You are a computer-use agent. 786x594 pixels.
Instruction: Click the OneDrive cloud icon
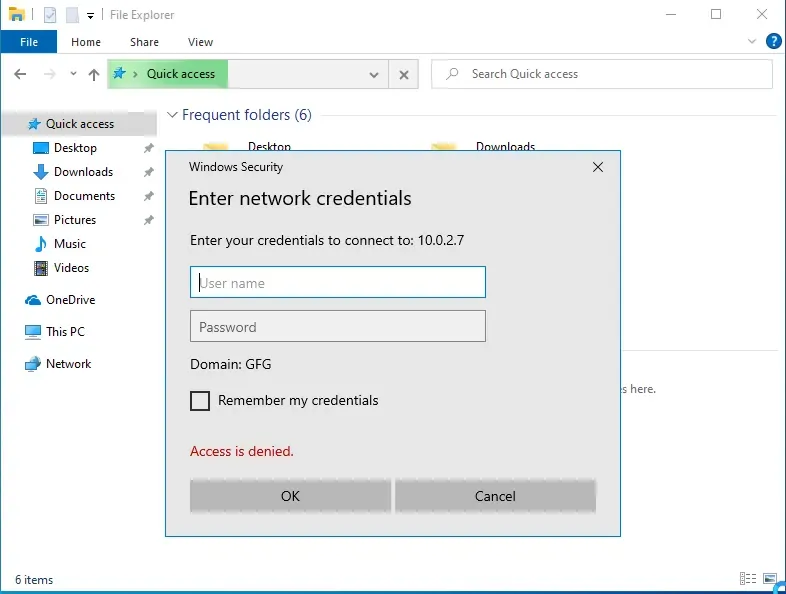(33, 300)
